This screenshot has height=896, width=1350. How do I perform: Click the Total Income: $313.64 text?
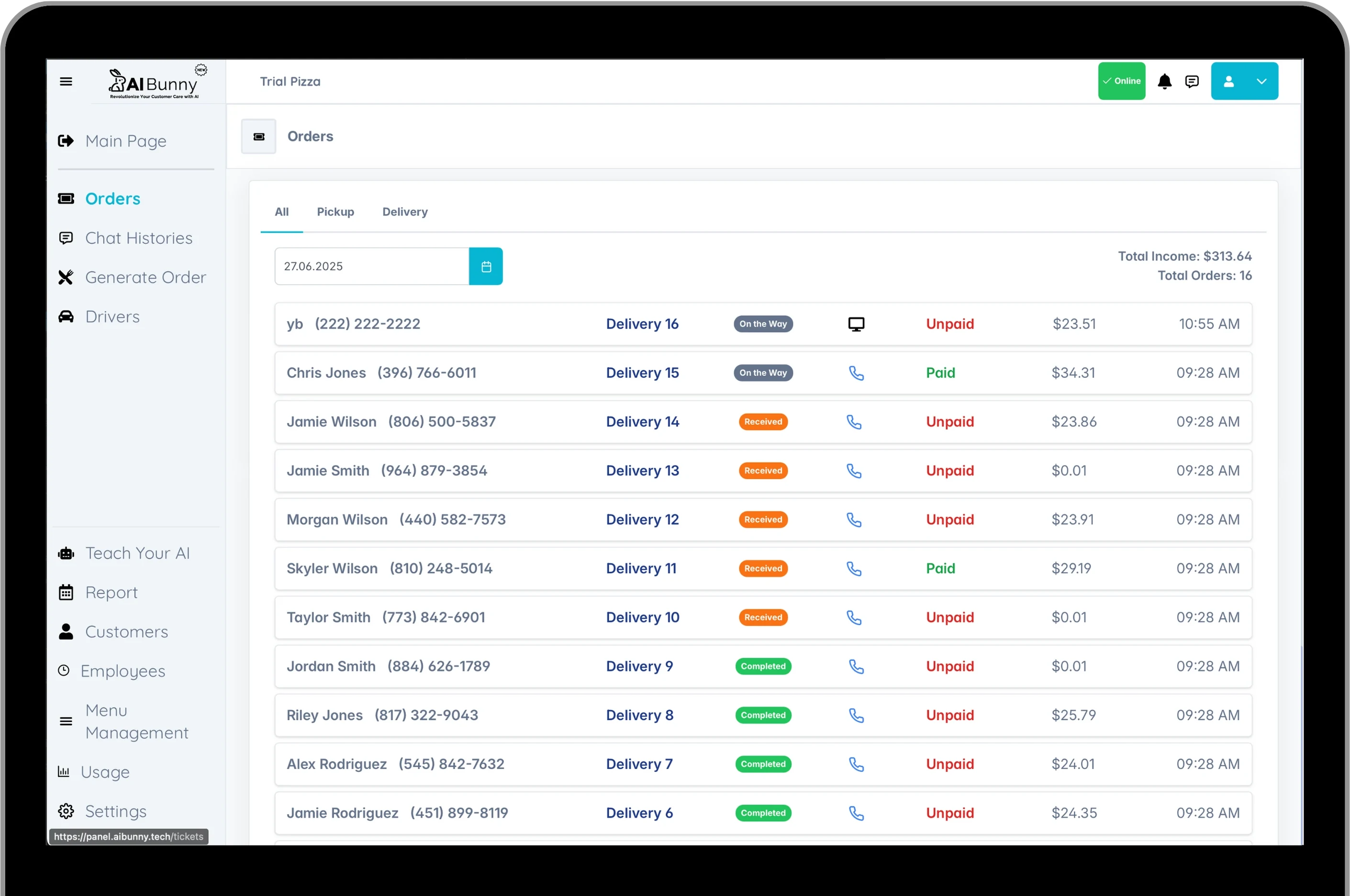(1184, 256)
